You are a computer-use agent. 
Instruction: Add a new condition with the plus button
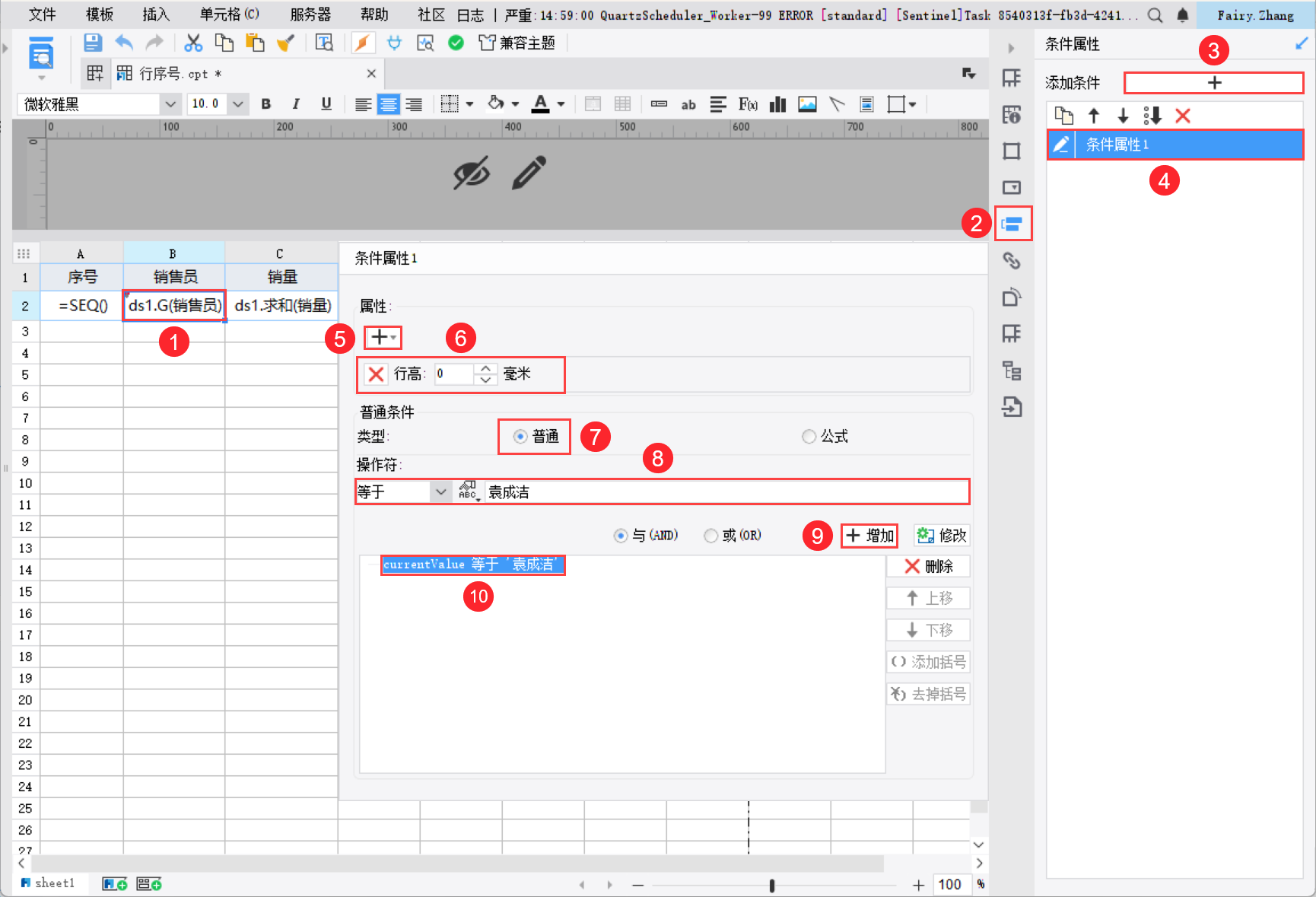tap(1214, 83)
